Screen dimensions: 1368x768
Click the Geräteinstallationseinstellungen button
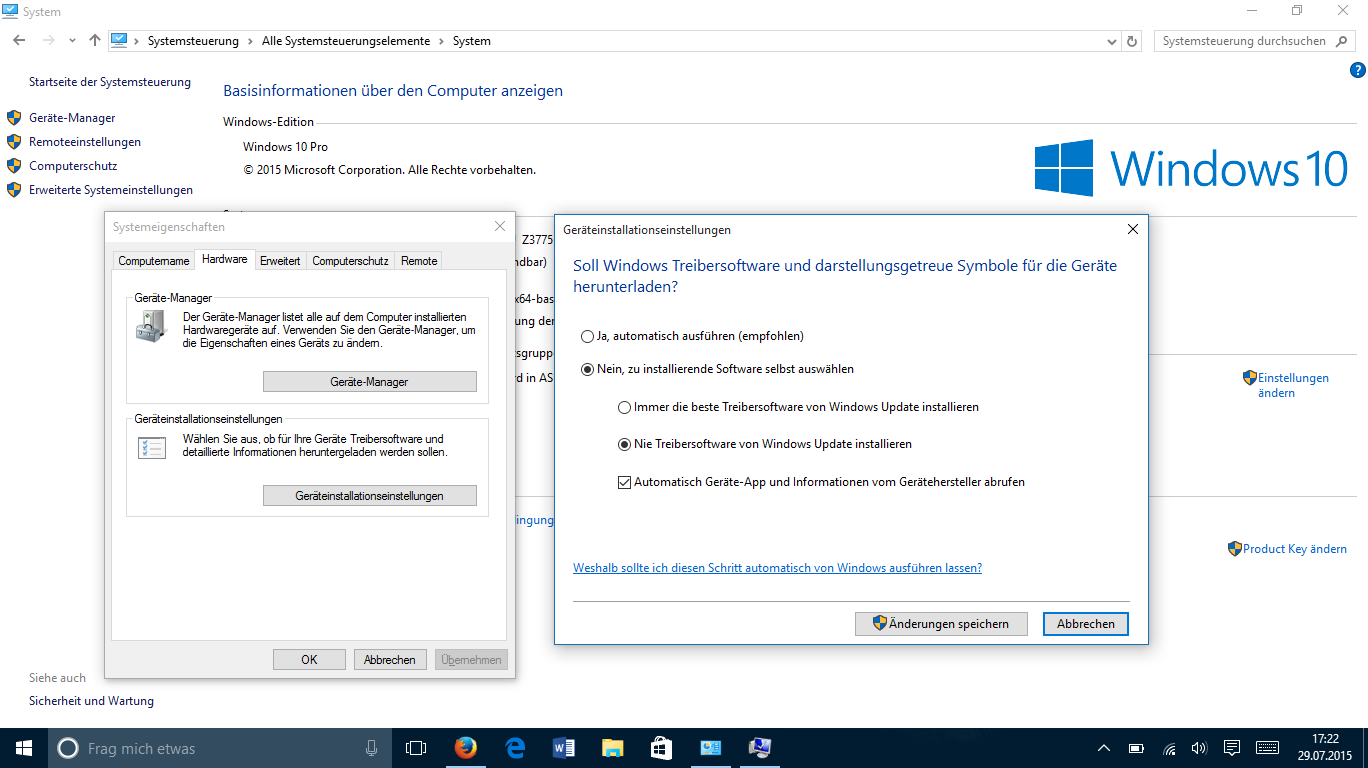[x=369, y=496]
